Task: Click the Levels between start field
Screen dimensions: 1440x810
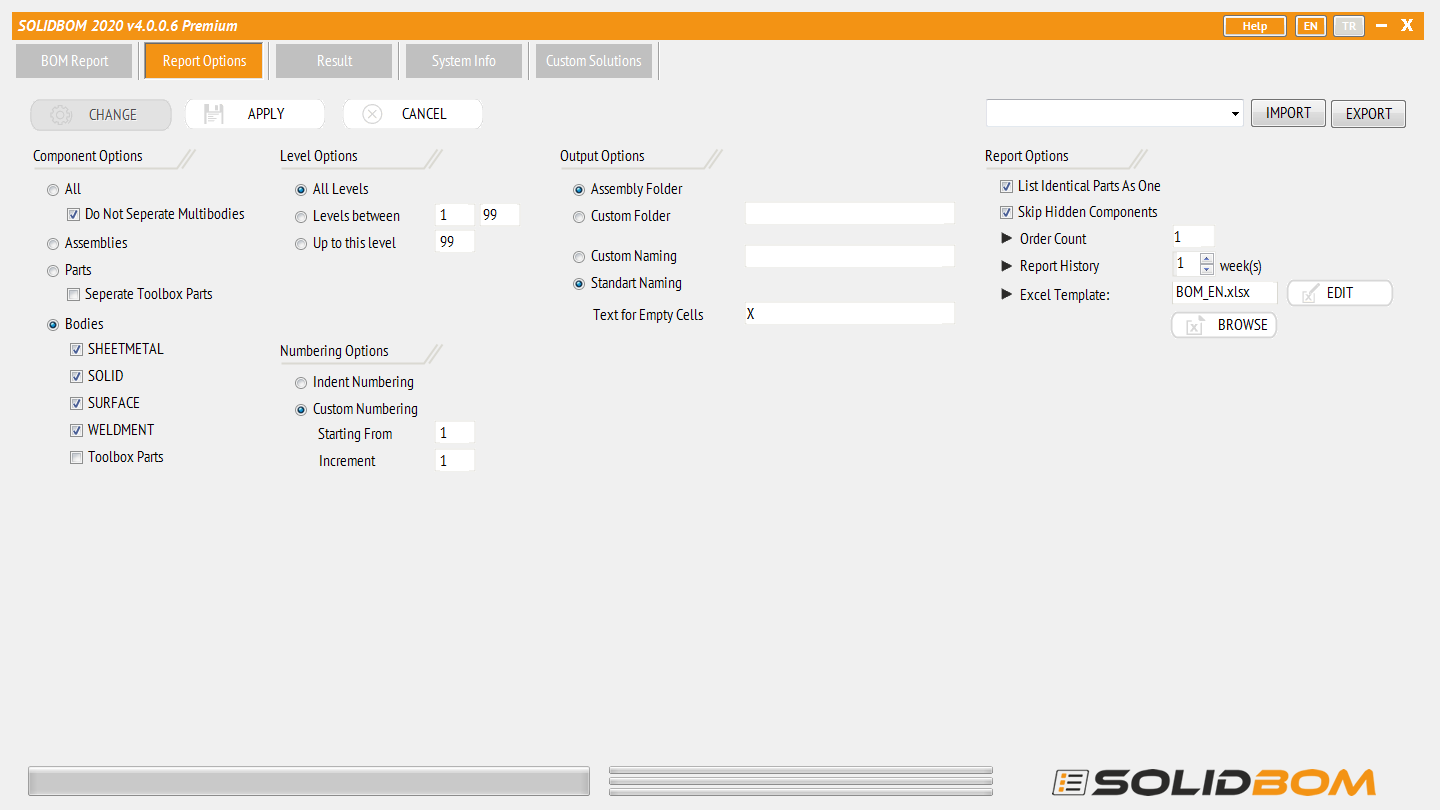Action: [455, 215]
